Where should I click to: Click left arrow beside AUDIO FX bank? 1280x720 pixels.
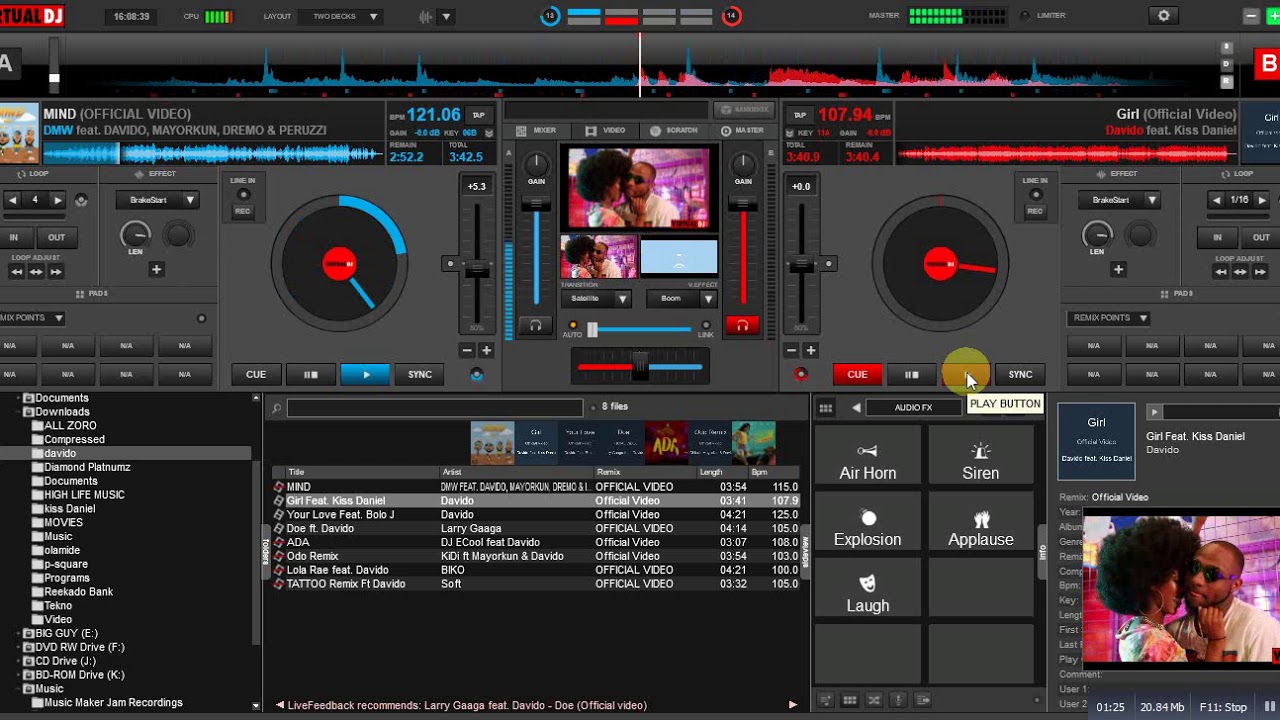tap(856, 408)
